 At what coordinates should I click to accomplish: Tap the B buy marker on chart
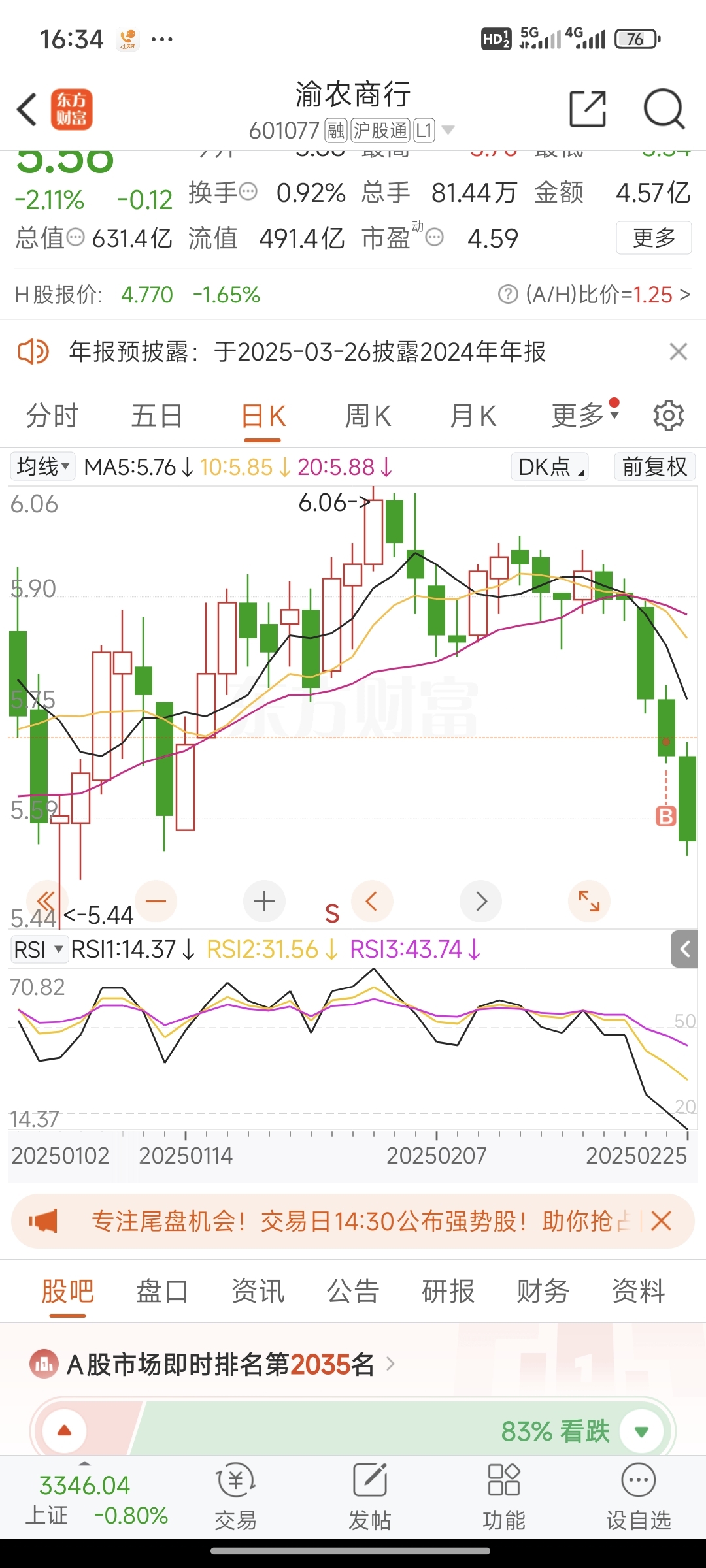click(x=665, y=816)
